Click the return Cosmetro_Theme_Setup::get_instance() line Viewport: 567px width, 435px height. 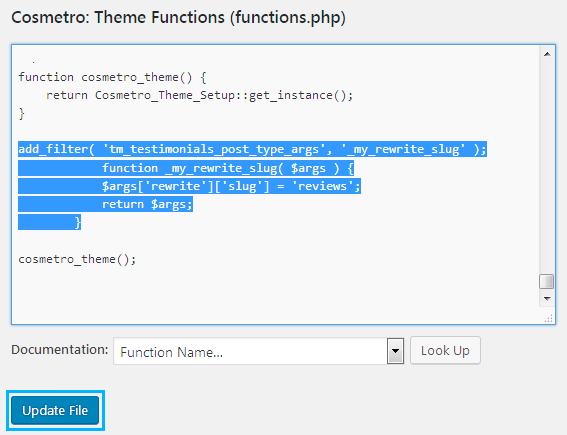click(199, 95)
